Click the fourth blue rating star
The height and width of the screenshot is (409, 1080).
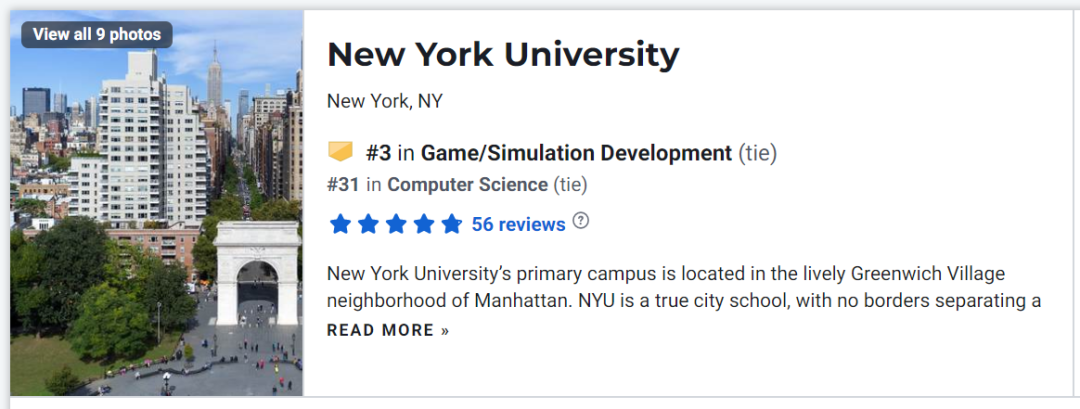click(424, 224)
